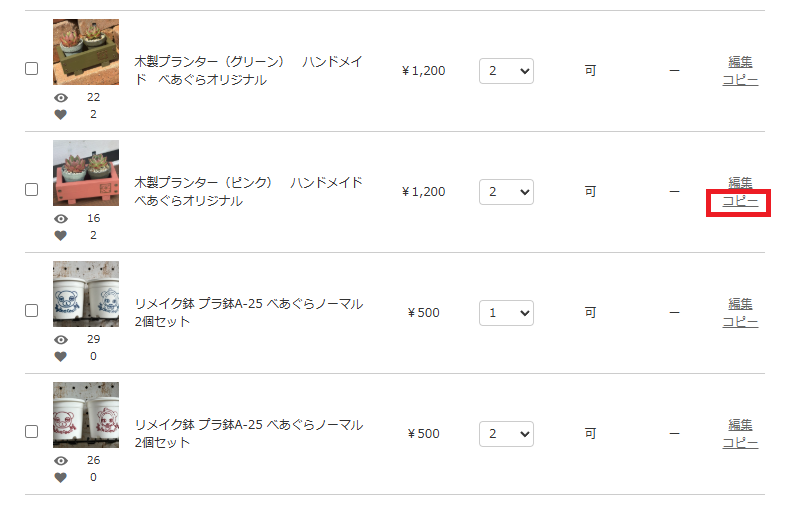
Task: Click the heart icon under pink planter
Action: pyautogui.click(x=61, y=235)
